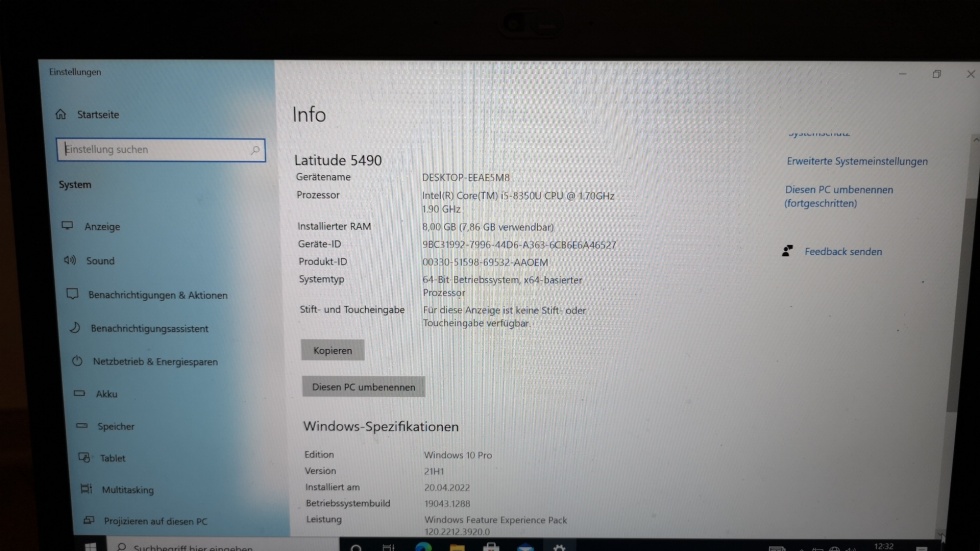Screen dimensions: 980x551
Task: Open Erweiterte Systemeinstellungen link
Action: click(857, 161)
